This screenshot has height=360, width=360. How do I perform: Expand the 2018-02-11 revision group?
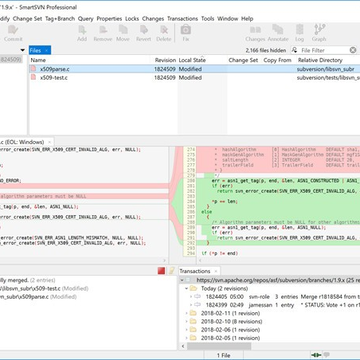click(187, 313)
